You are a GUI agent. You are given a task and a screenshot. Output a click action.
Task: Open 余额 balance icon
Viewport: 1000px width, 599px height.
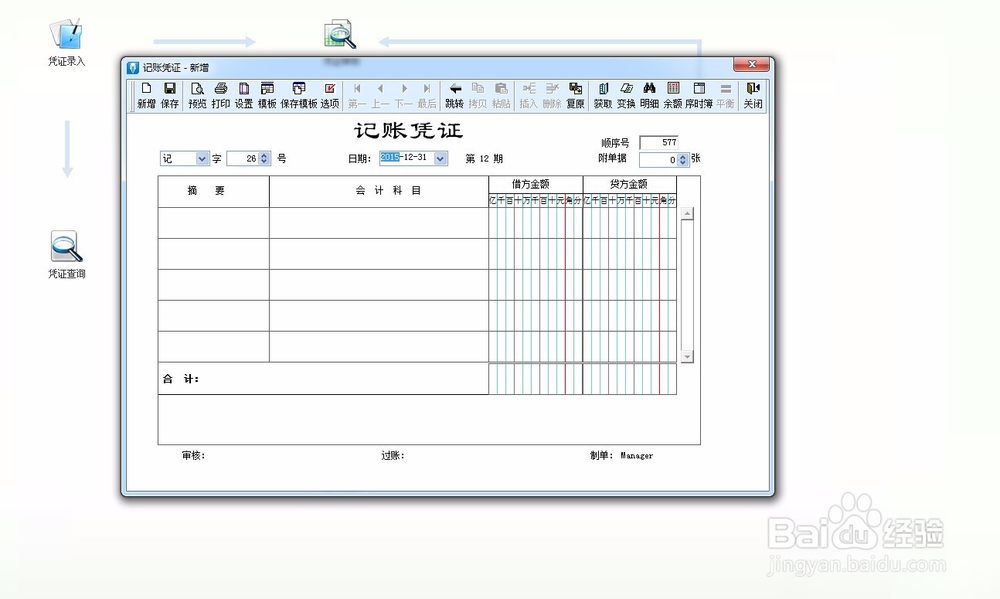[x=673, y=95]
